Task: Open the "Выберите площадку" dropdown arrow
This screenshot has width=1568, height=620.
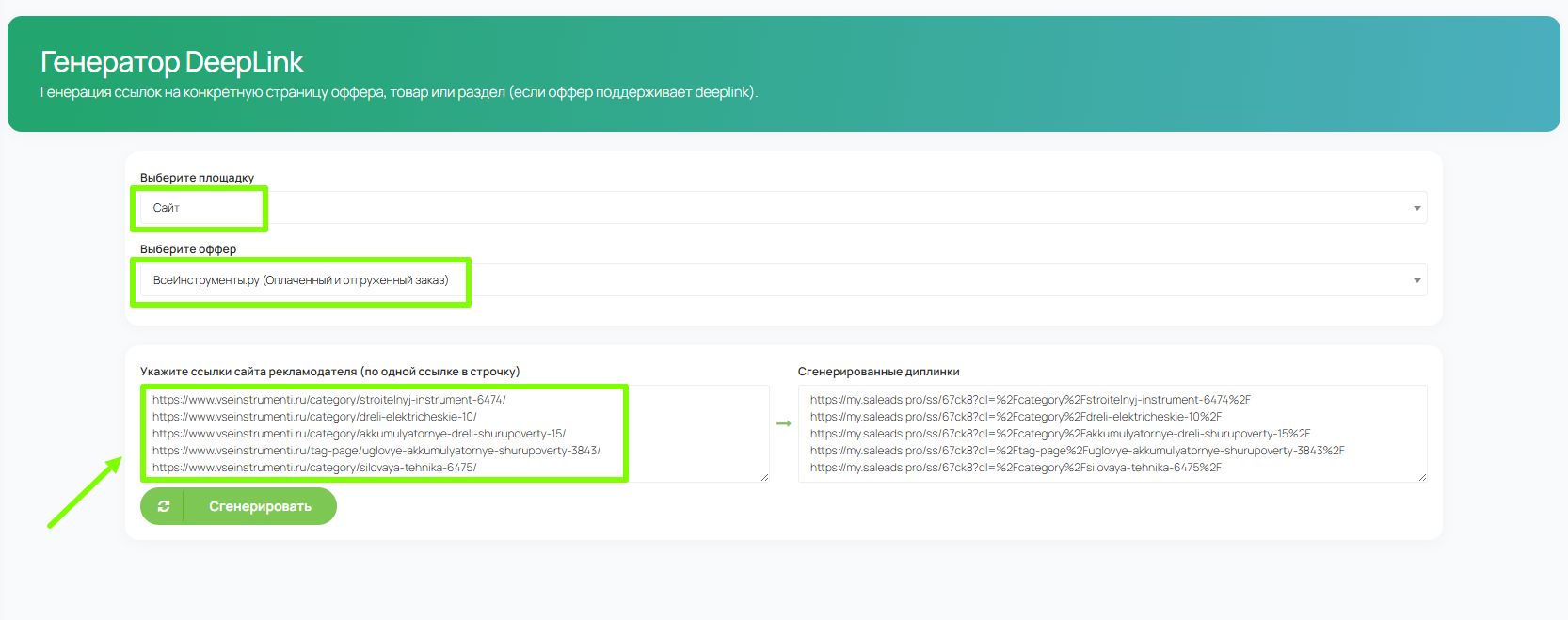Action: coord(1416,208)
